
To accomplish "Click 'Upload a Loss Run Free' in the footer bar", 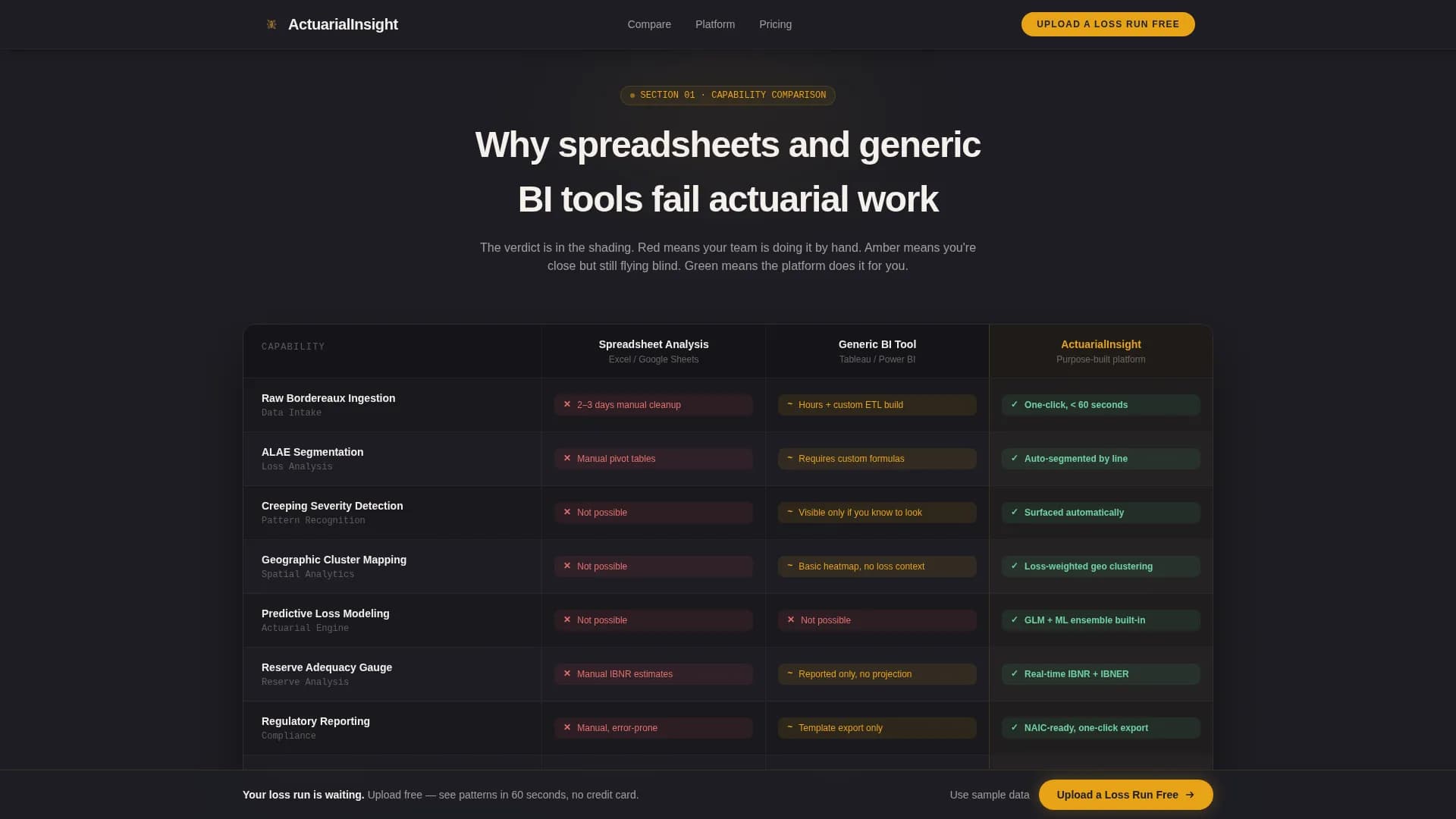I will (x=1125, y=795).
